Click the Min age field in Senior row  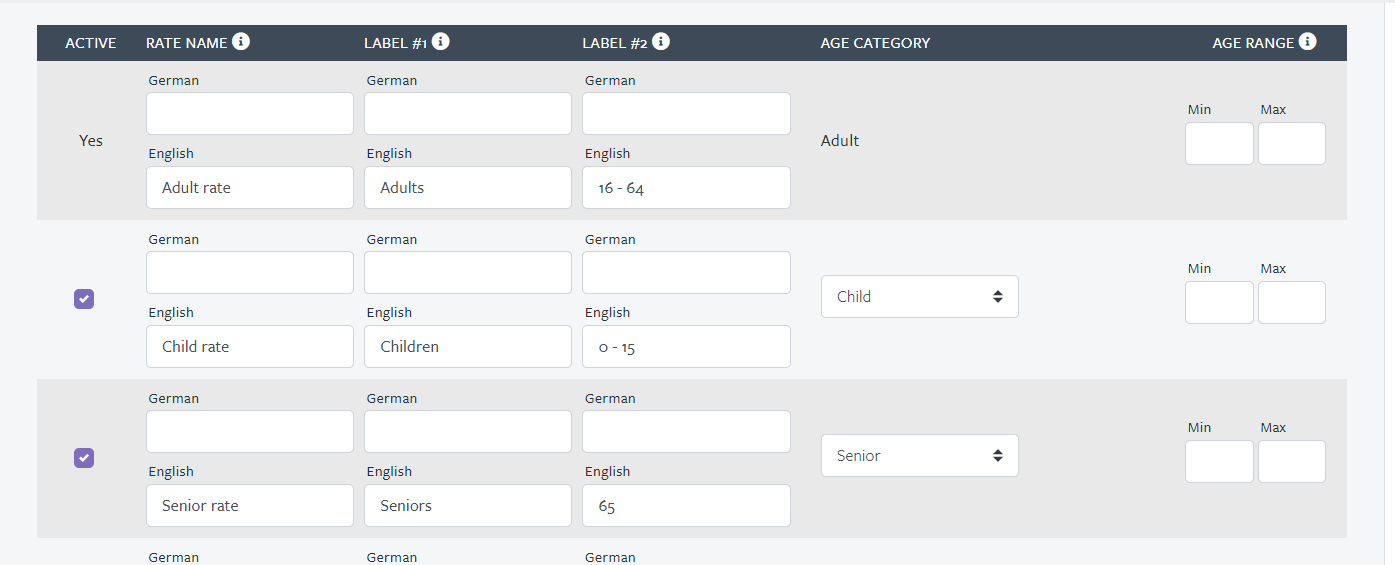pos(1219,462)
